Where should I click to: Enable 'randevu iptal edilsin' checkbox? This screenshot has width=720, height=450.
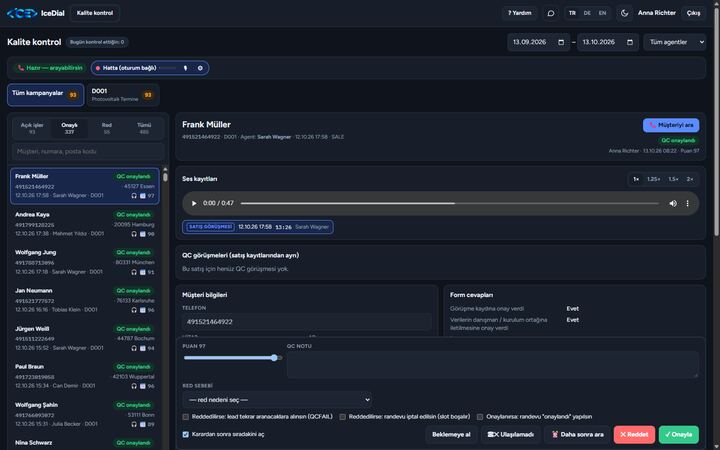tap(343, 417)
